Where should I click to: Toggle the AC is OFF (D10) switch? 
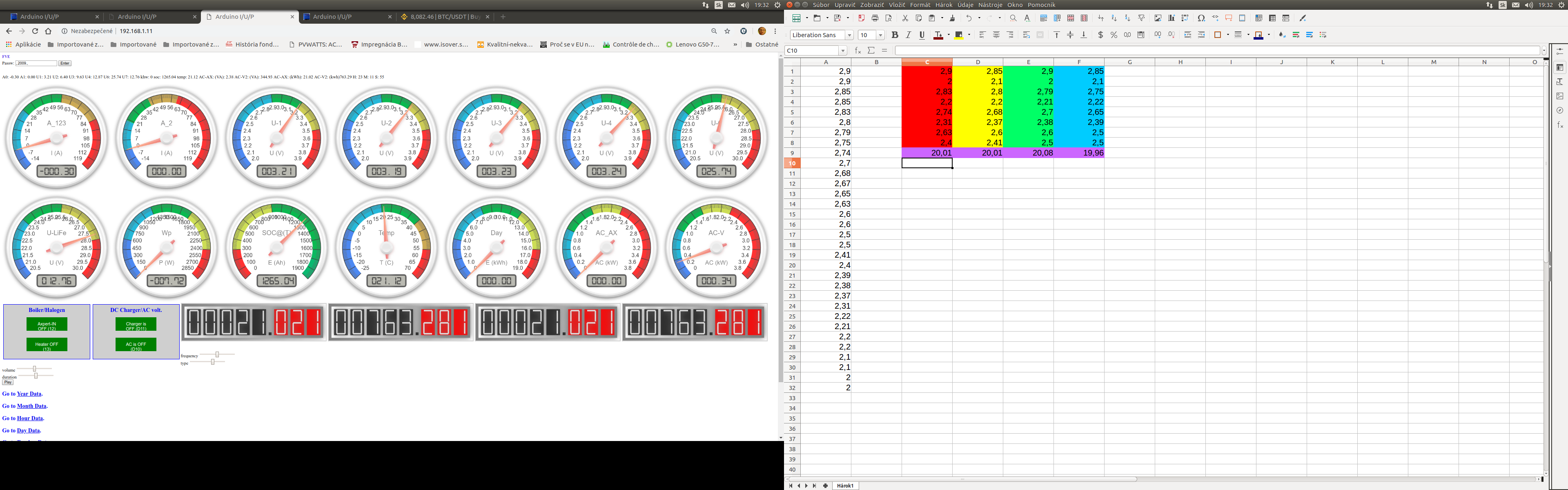(x=136, y=345)
